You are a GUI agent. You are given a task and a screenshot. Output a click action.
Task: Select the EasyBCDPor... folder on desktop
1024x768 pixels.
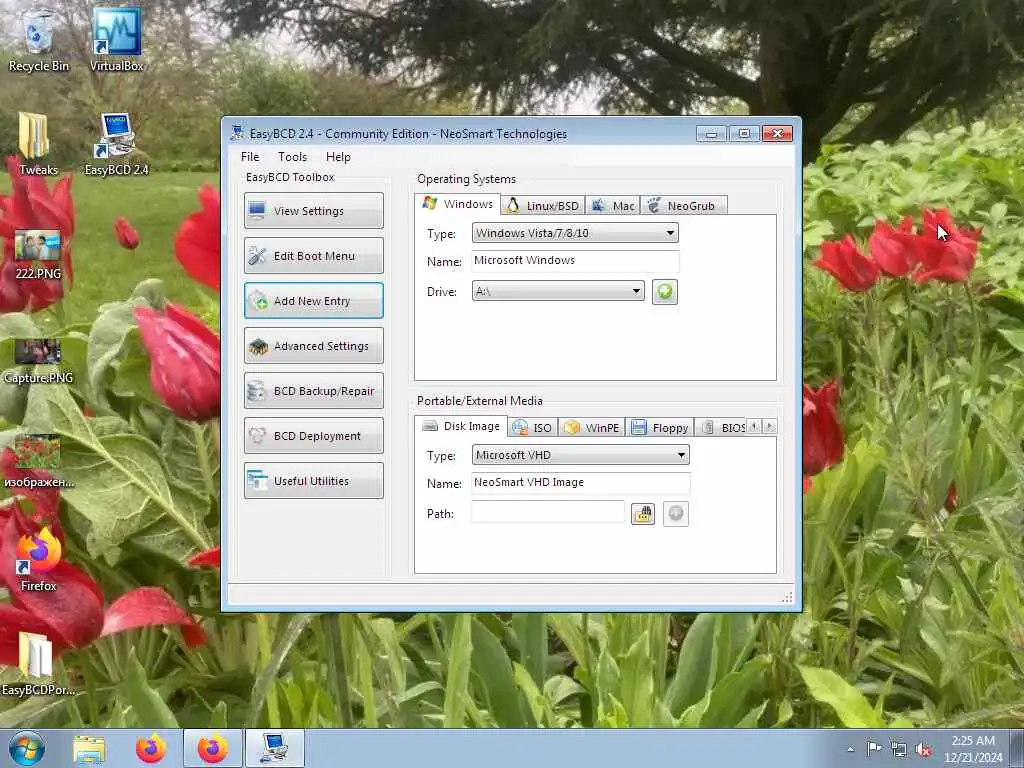(38, 665)
